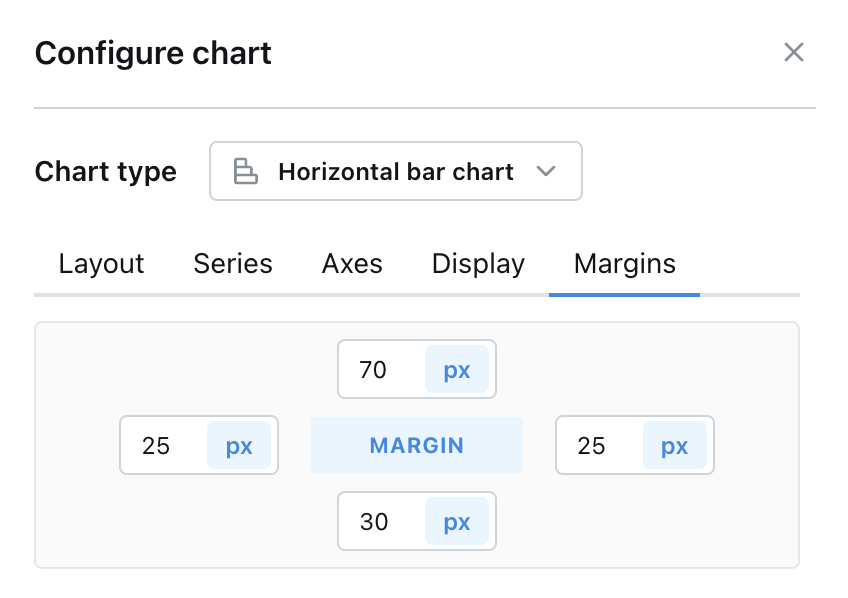Close the Configure chart dialog
The height and width of the screenshot is (598, 848).
[x=794, y=53]
